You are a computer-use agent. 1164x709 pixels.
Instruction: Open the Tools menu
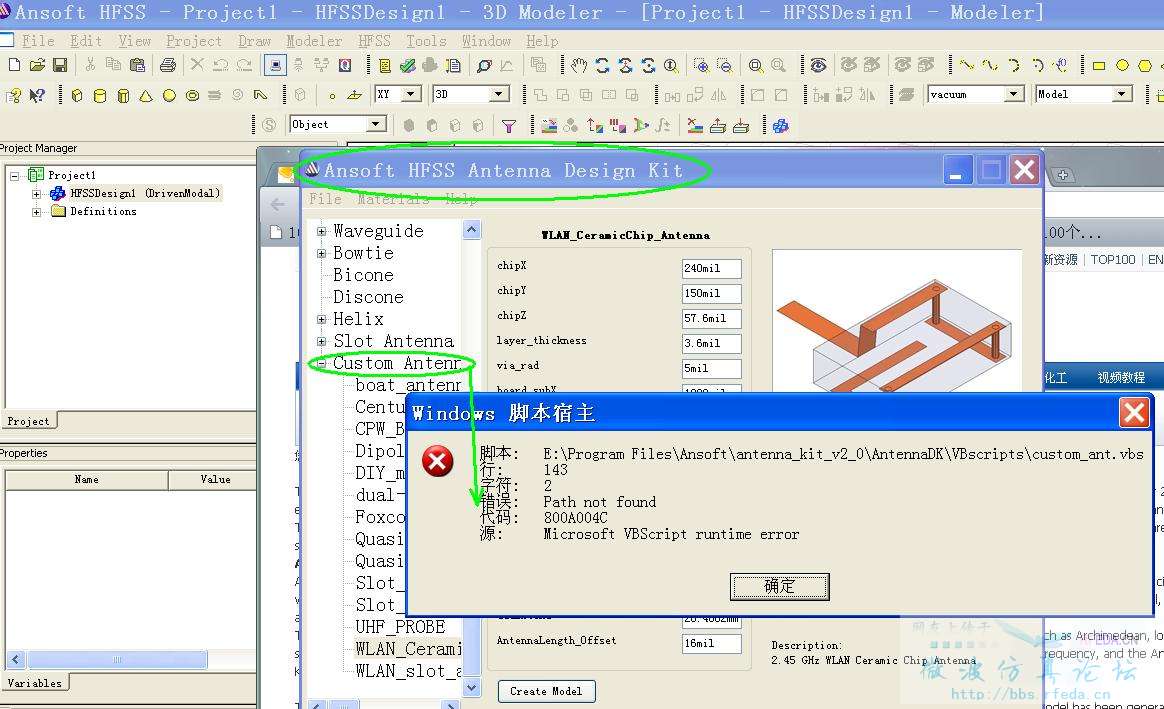[x=426, y=41]
